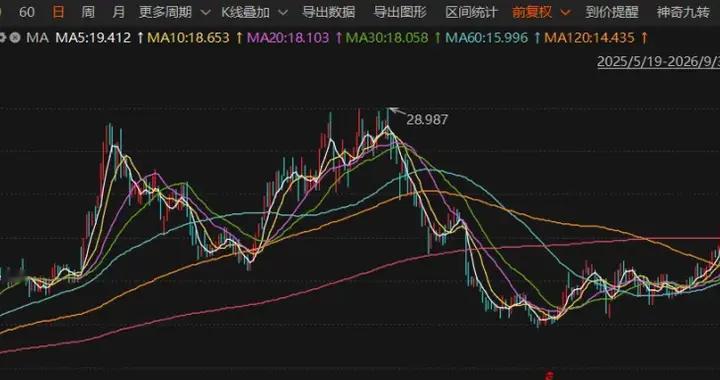Screen dimensions: 720x380
Task: Select the 日 daily period tab
Action: [58, 12]
